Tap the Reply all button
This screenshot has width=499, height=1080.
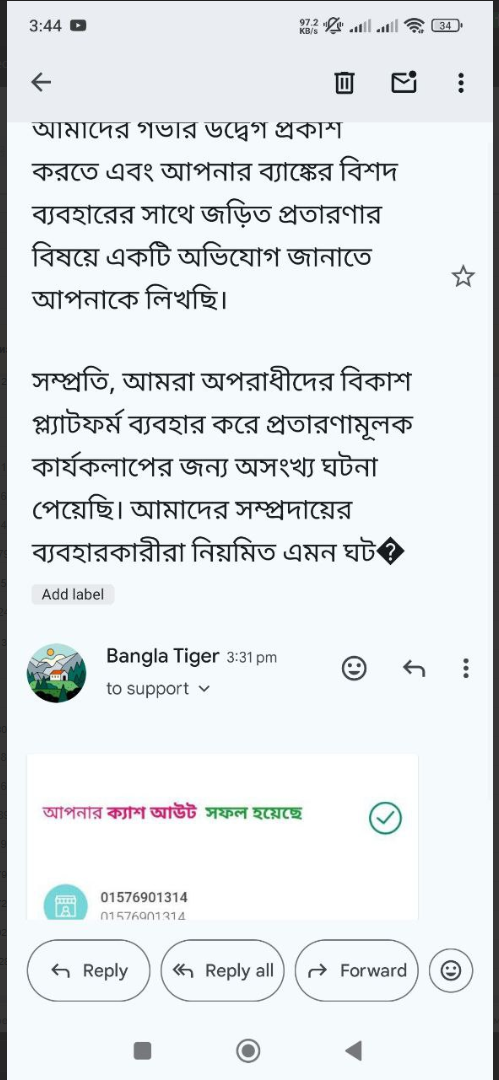[x=223, y=970]
